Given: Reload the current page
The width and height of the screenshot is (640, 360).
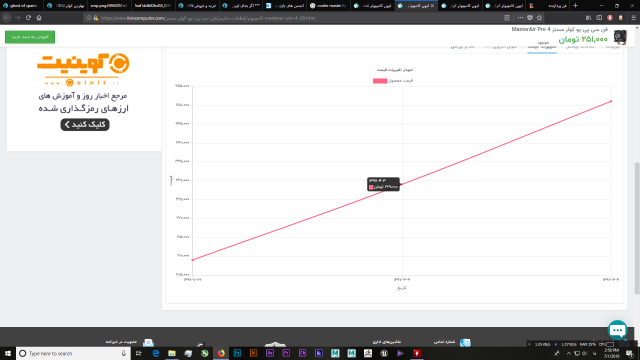Looking at the screenshot, I should [28, 18].
